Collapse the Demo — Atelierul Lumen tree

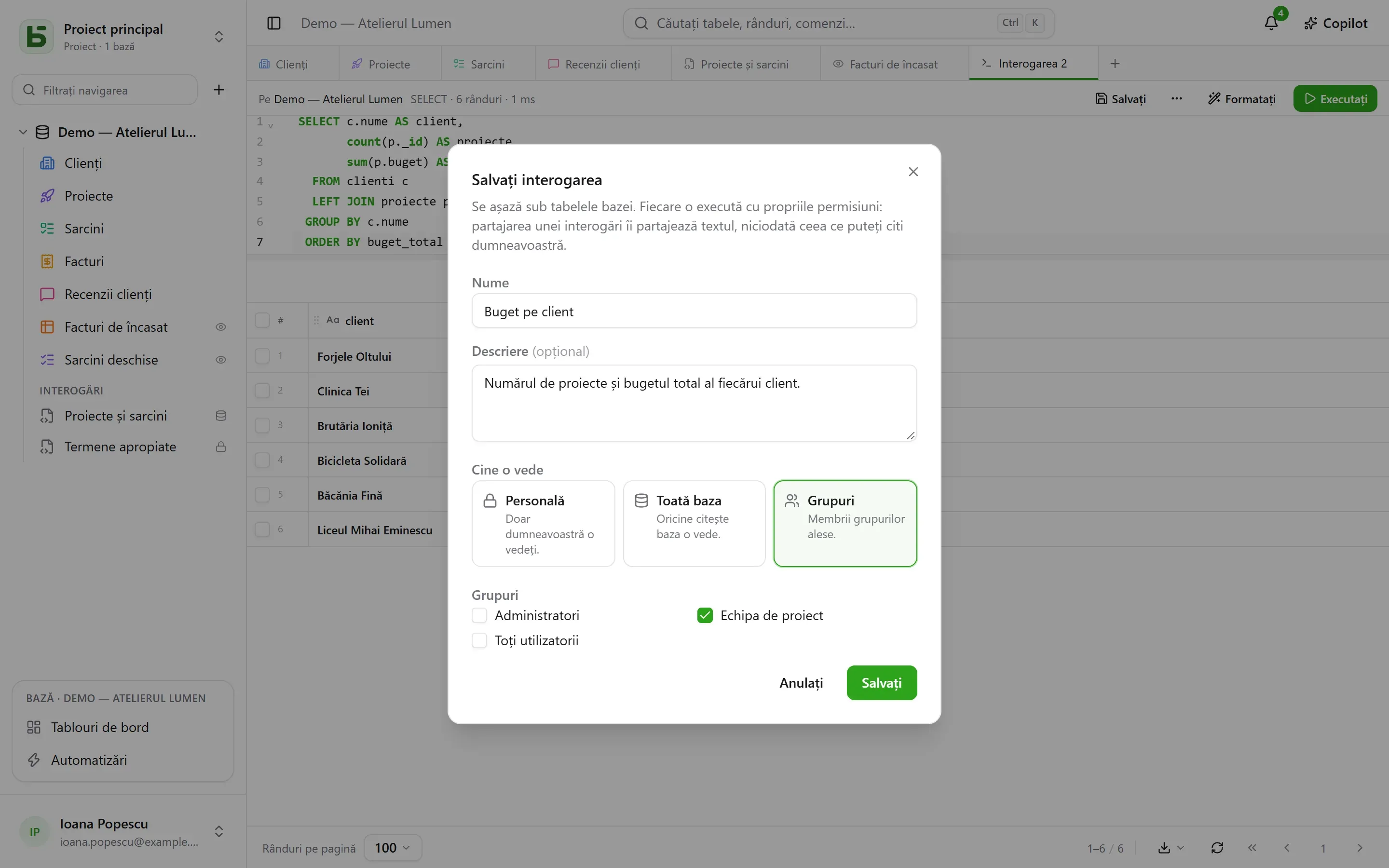[23, 132]
